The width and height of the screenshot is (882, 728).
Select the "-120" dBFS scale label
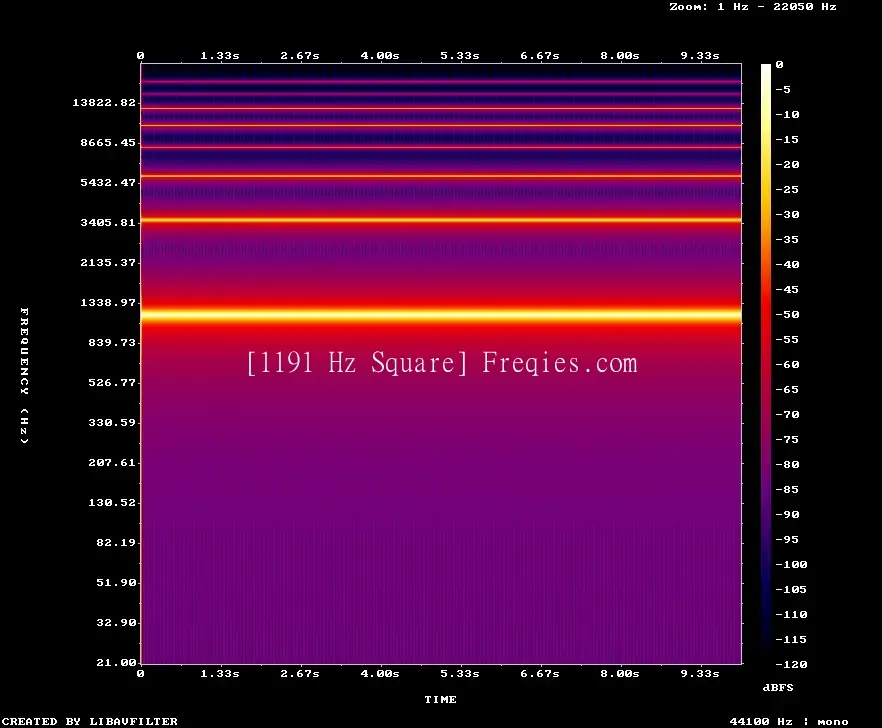[791, 664]
